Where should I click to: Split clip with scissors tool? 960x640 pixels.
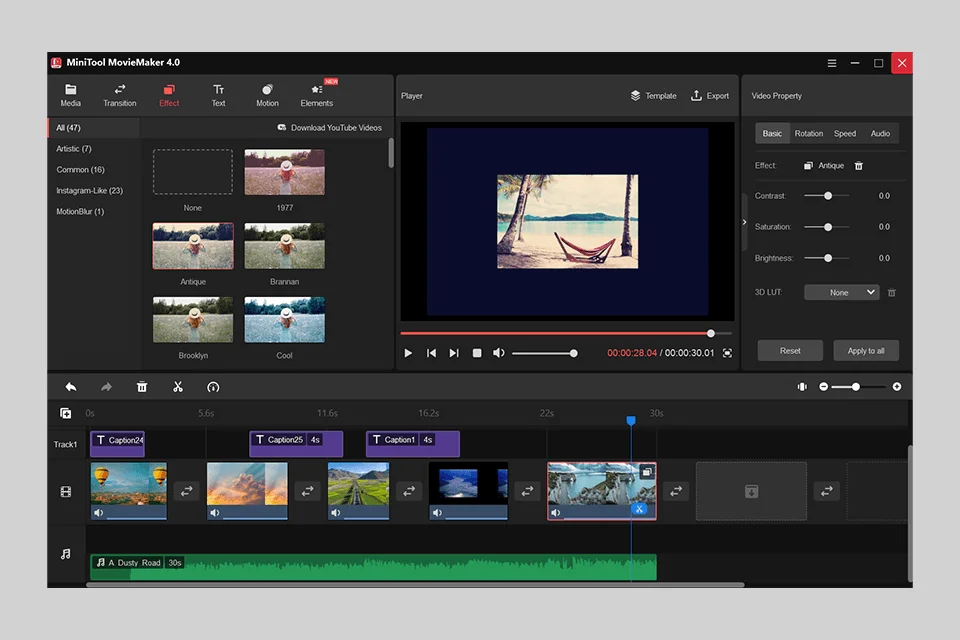(x=178, y=387)
